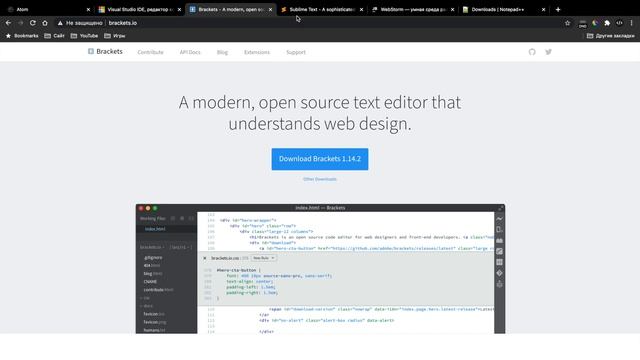Open the API Docs nav link
The image size is (640, 360).
click(190, 52)
